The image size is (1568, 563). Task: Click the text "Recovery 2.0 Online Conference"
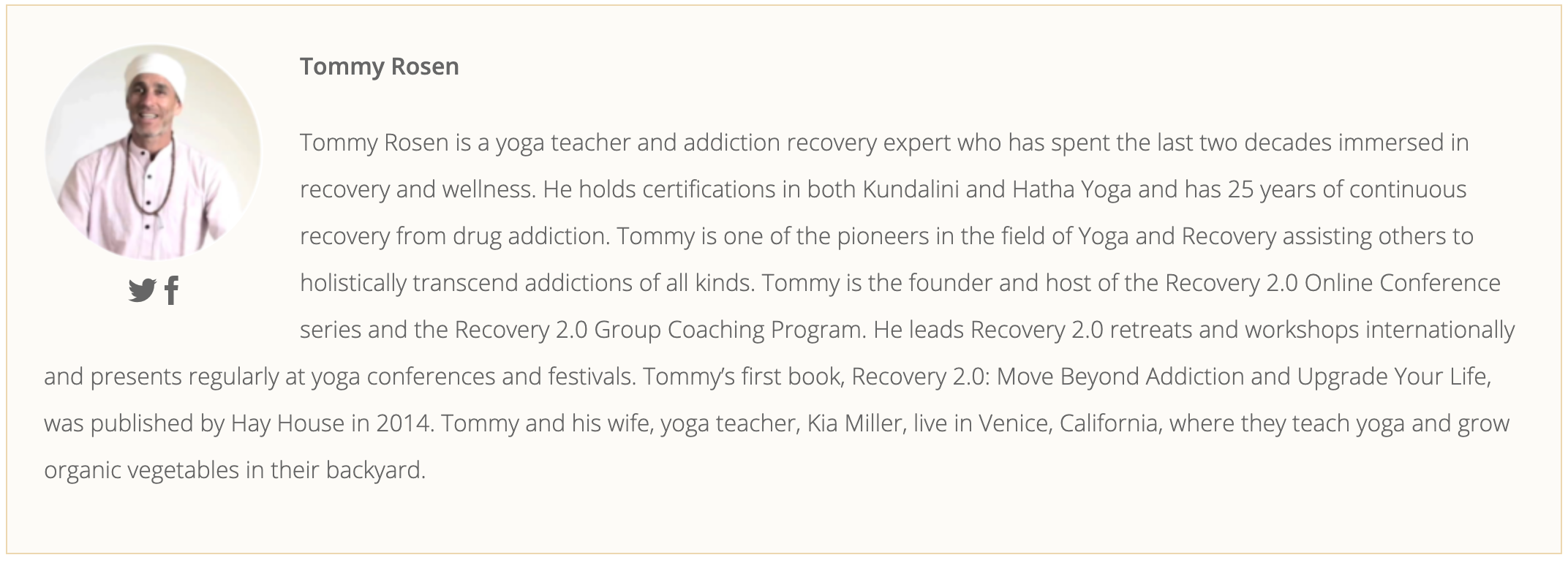[1333, 283]
